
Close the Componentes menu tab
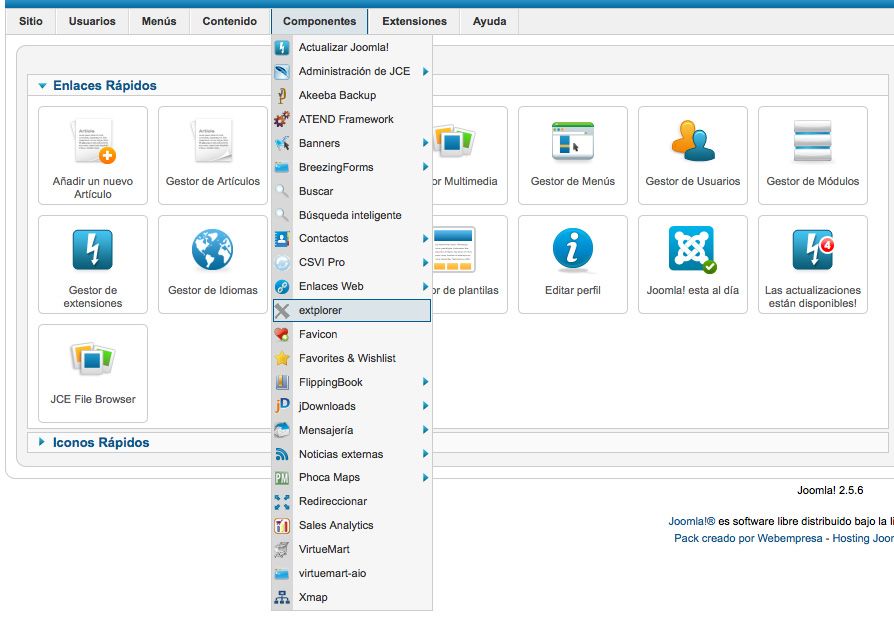pos(319,22)
